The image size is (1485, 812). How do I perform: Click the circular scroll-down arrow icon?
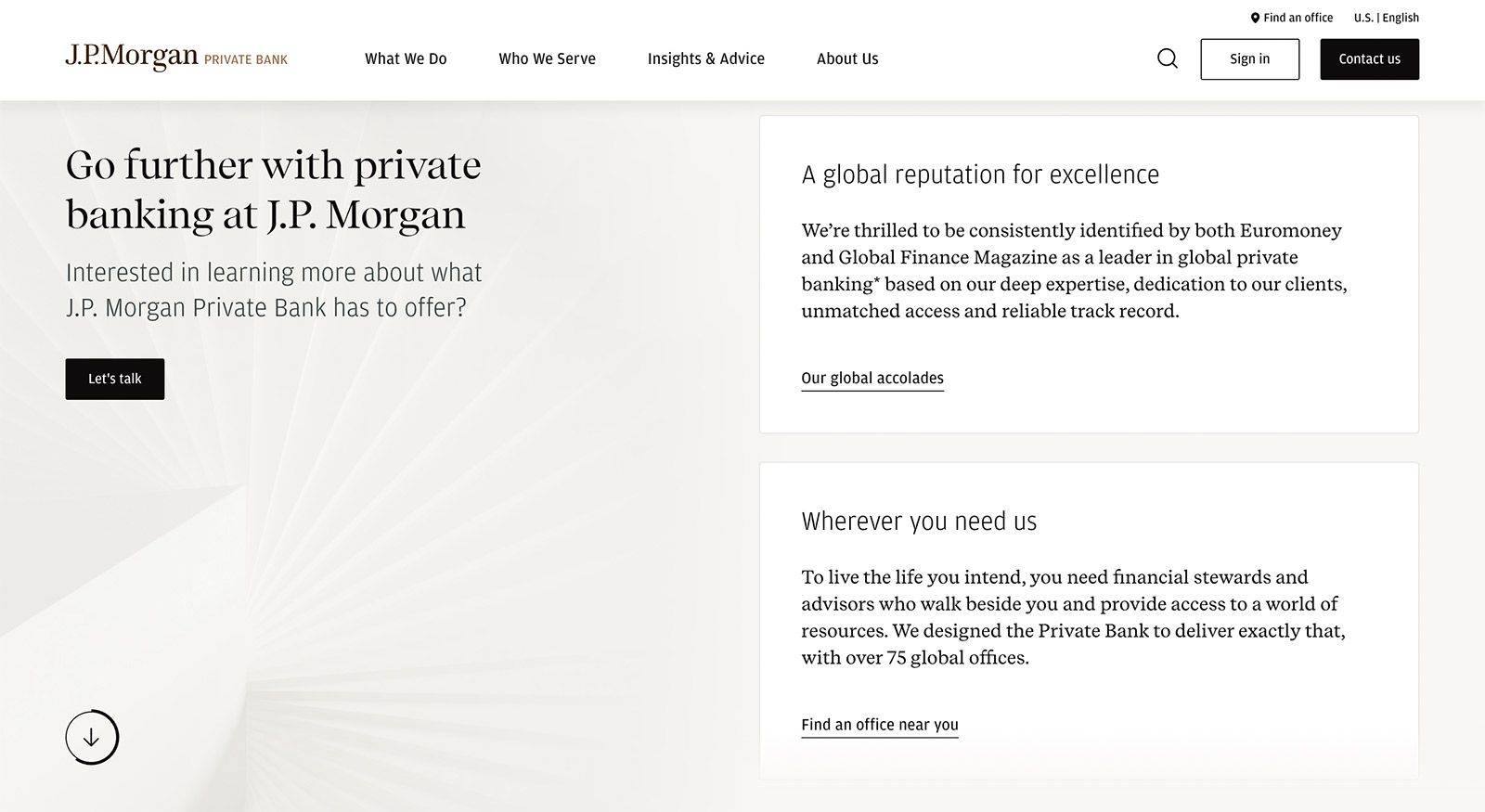92,738
